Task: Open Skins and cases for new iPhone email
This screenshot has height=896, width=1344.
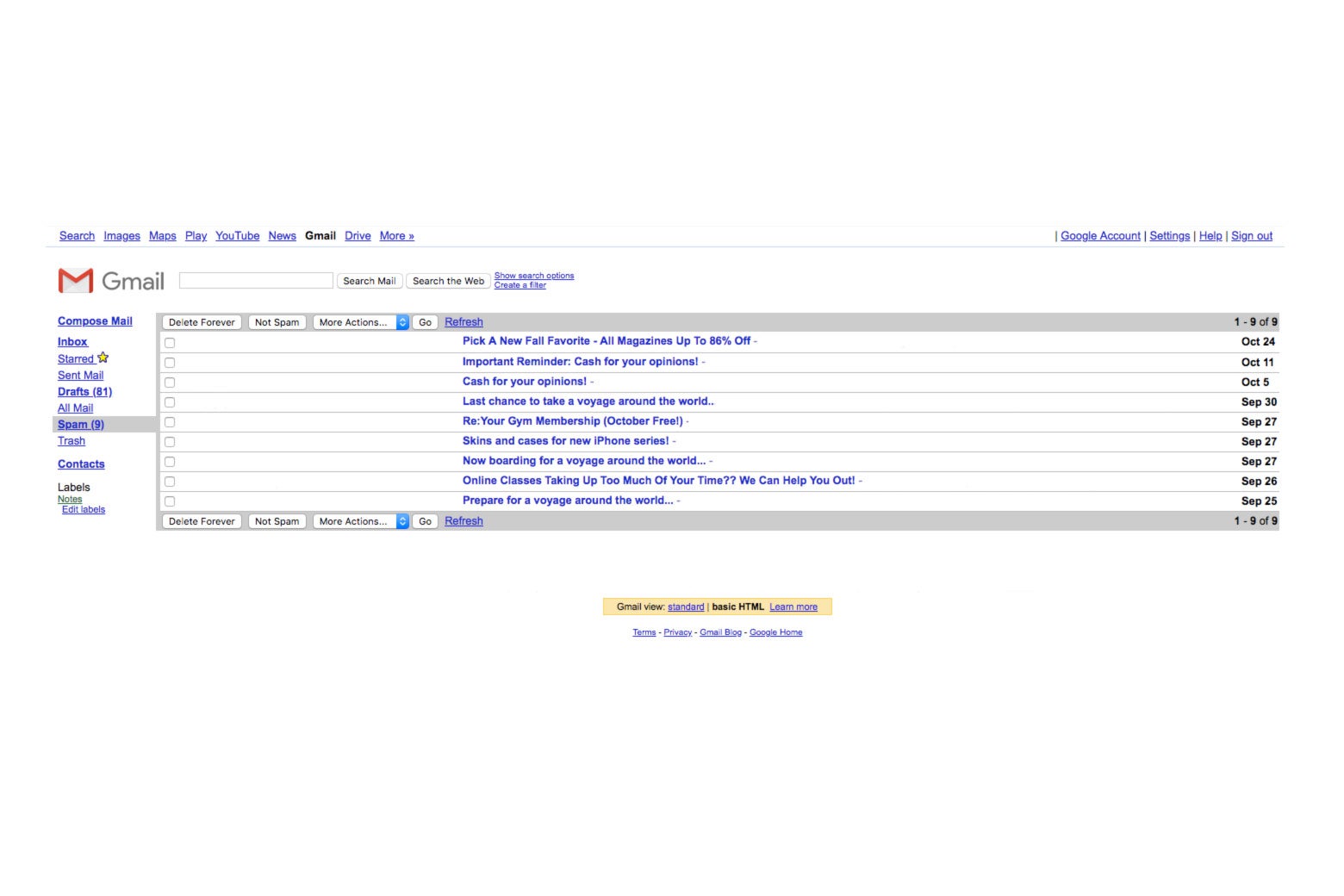Action: point(565,441)
